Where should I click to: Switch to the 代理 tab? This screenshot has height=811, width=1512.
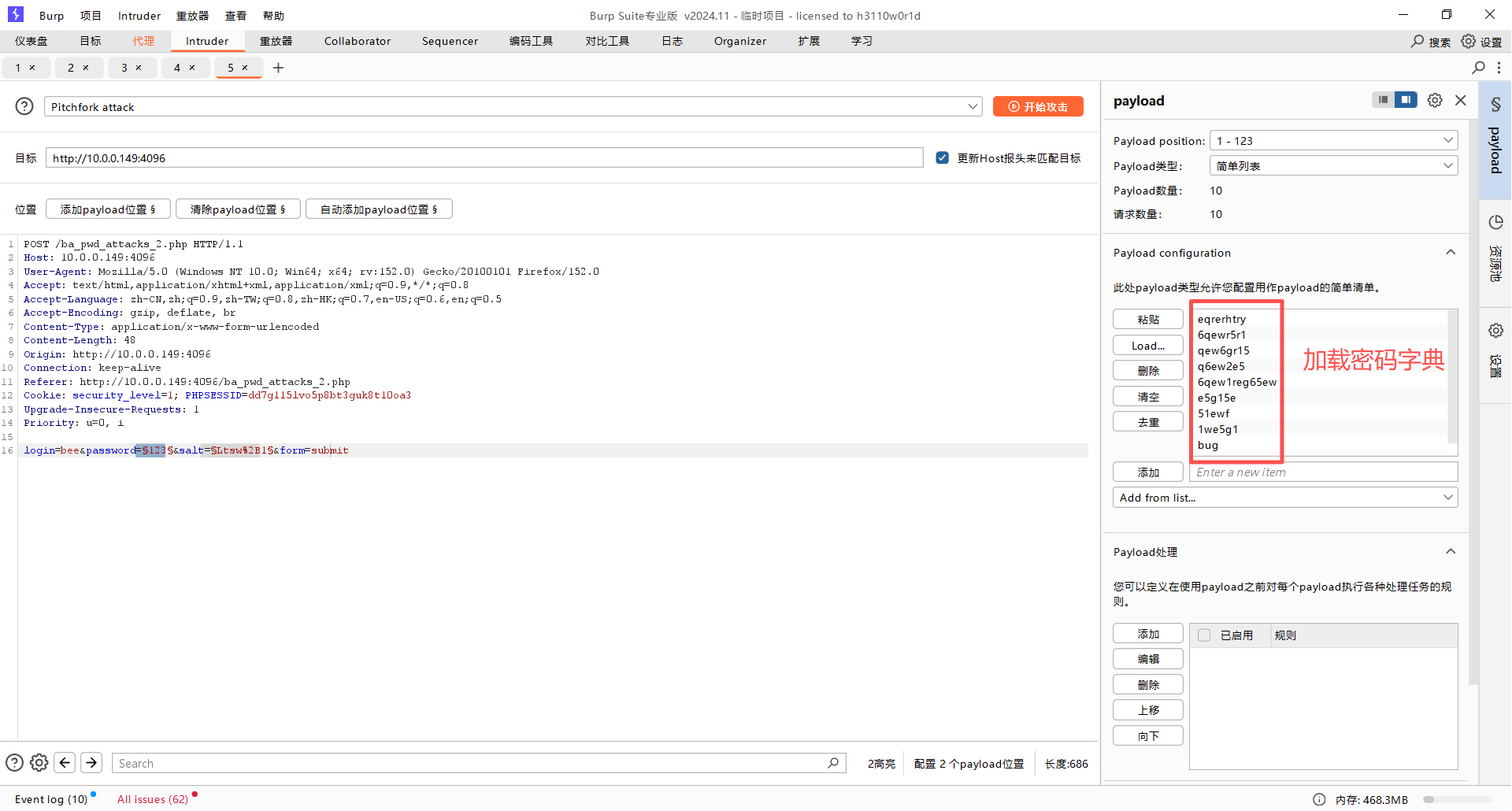click(143, 41)
